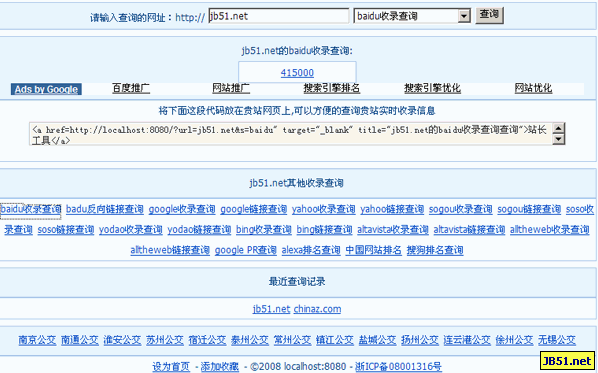Open the alltheweb收录查询 link
The image size is (598, 373).
click(x=550, y=230)
